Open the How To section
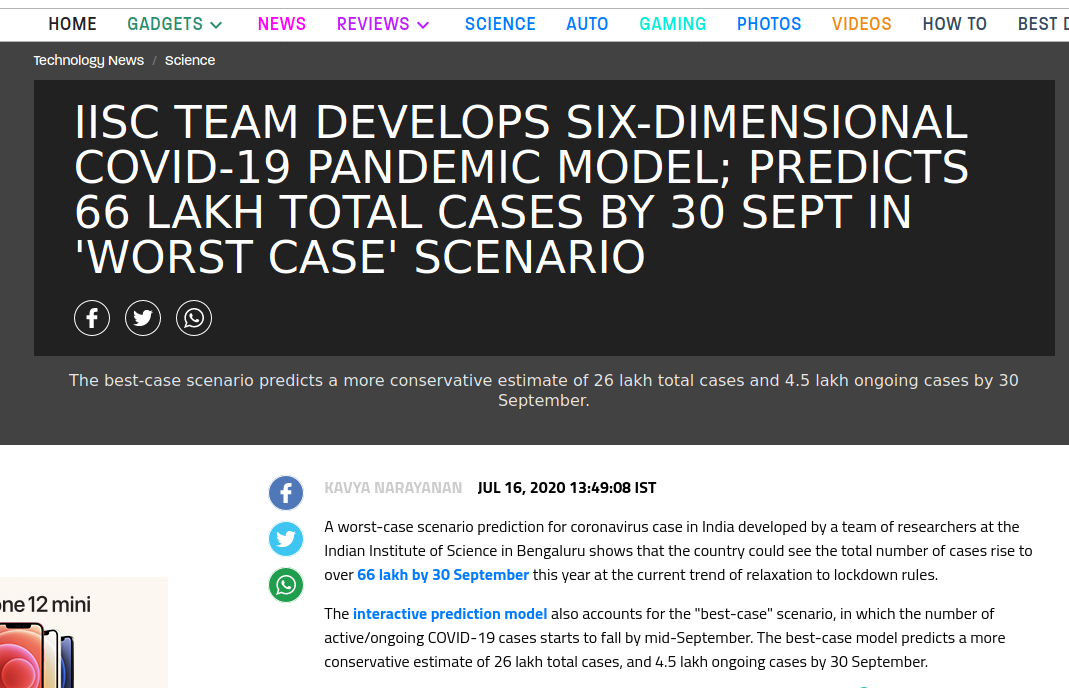 pyautogui.click(x=954, y=24)
